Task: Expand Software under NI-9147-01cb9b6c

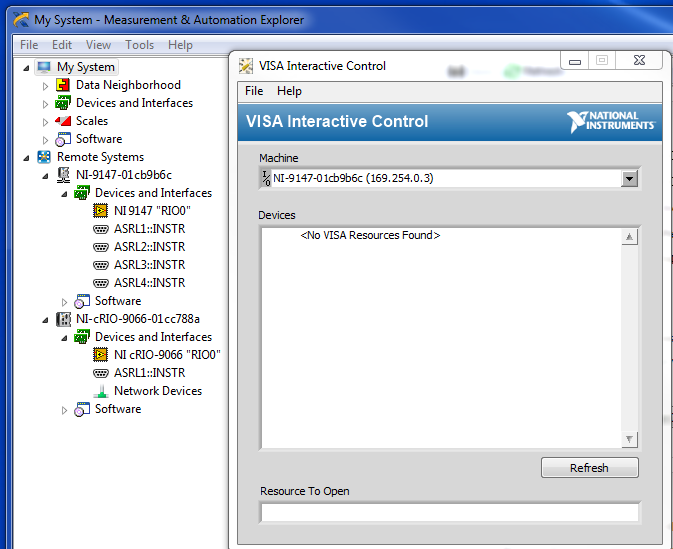Action: pos(64,302)
